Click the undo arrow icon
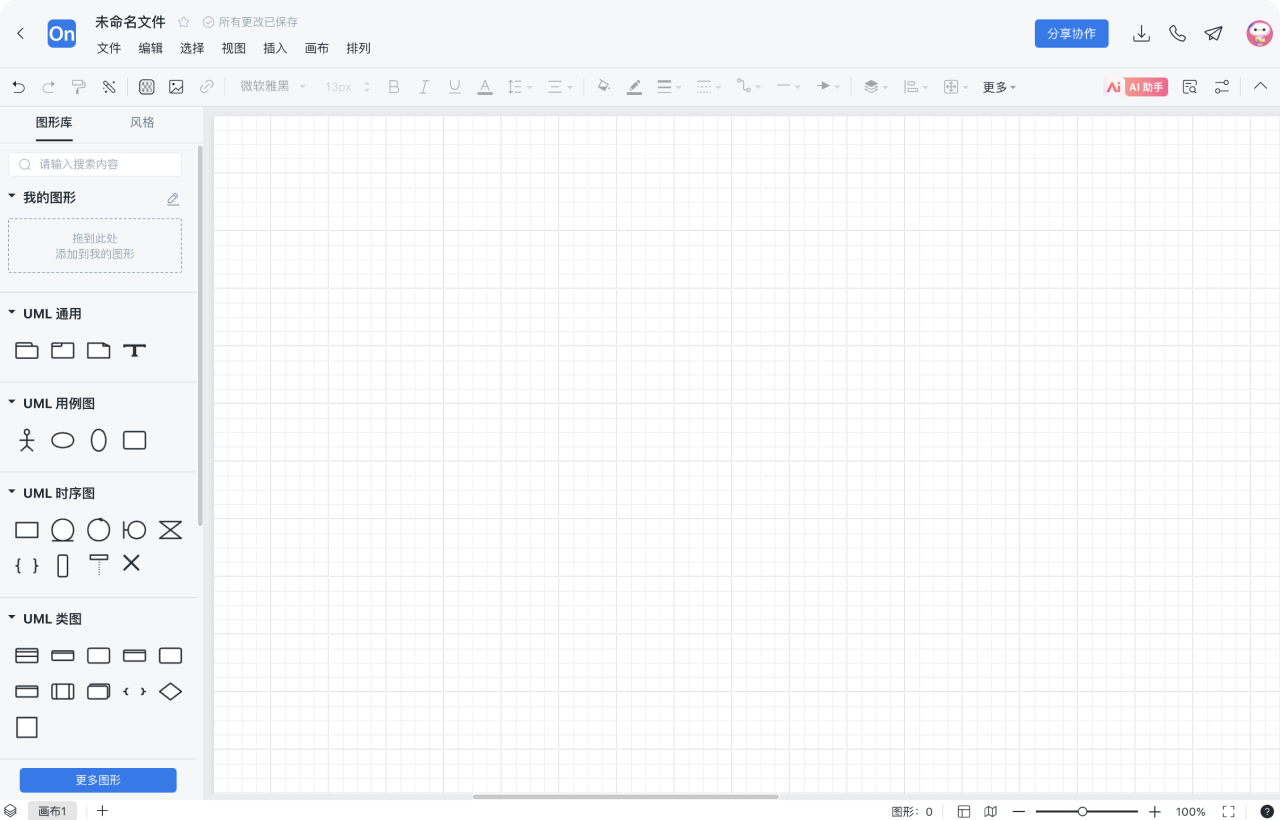 19,87
